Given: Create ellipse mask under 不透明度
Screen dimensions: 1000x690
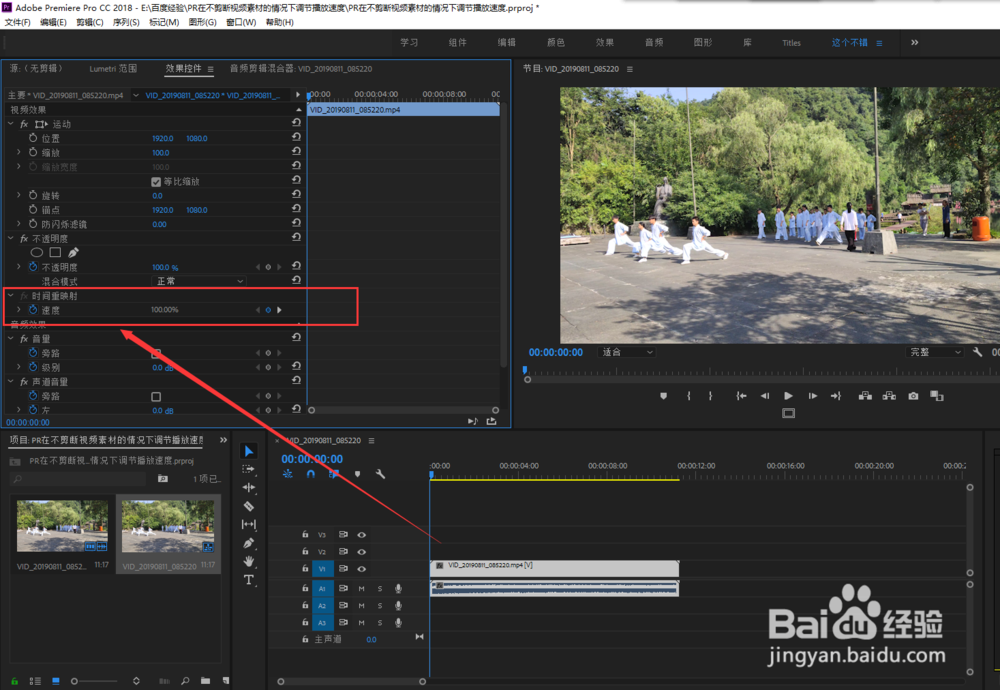Looking at the screenshot, I should [37, 253].
